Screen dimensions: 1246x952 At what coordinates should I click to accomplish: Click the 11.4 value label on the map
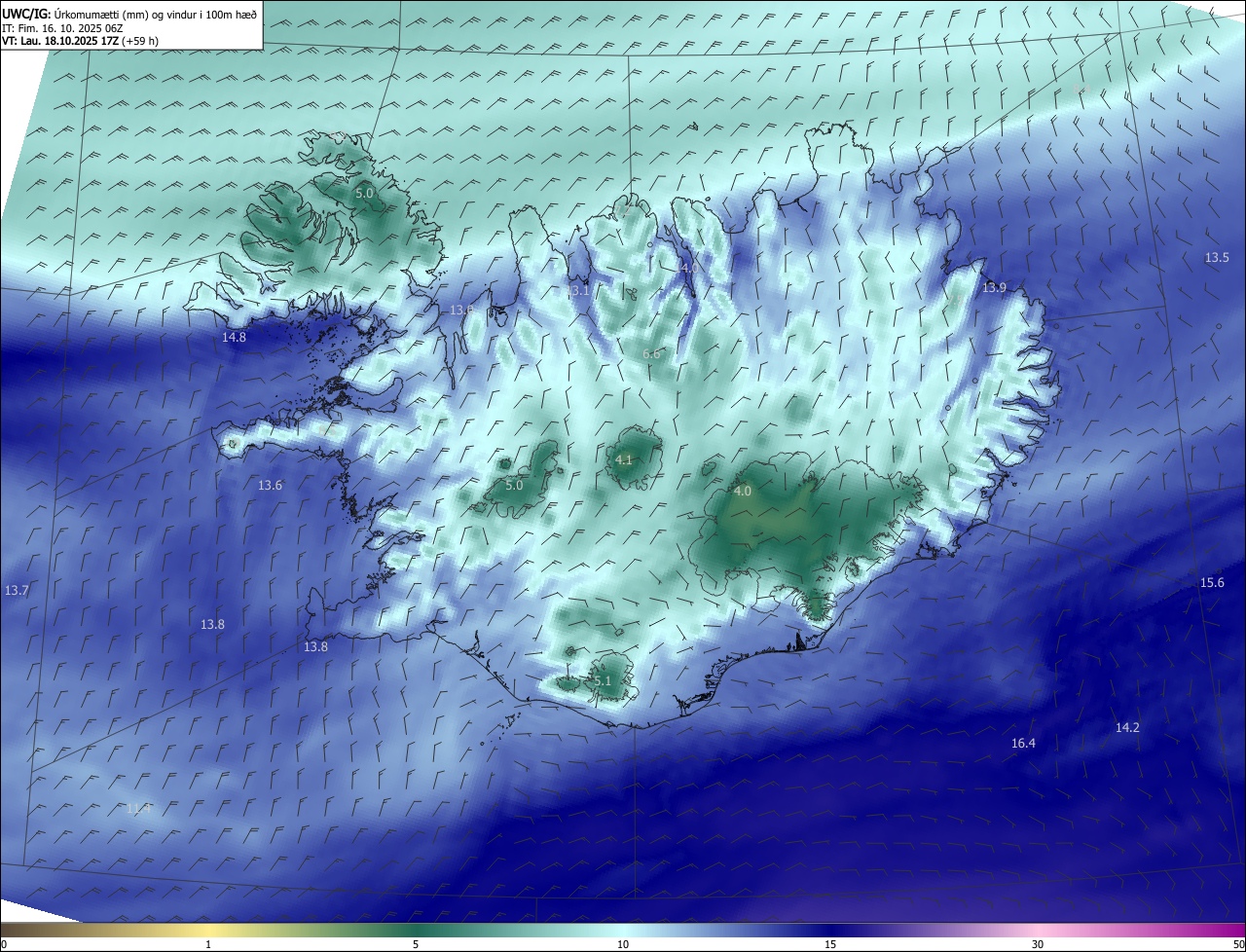coord(139,808)
